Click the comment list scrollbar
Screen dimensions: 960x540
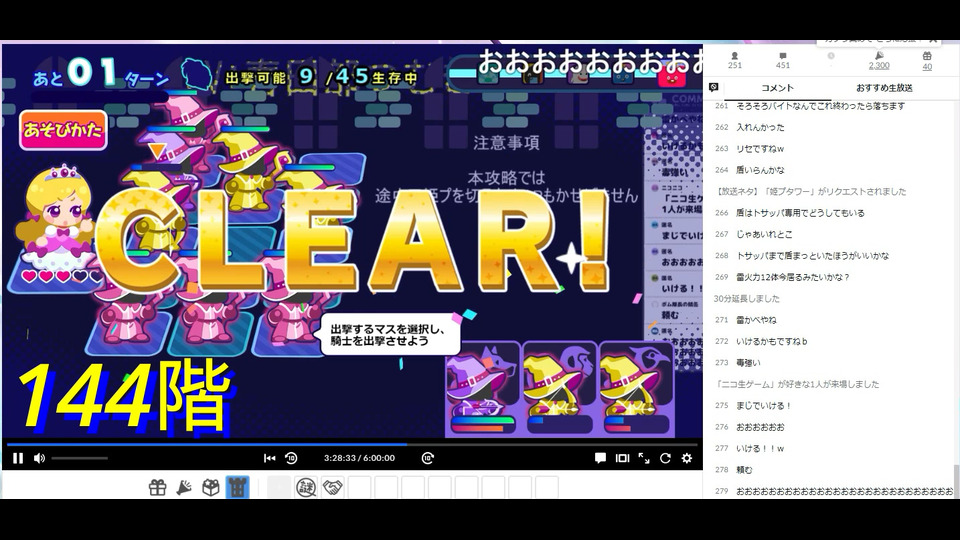(956, 481)
